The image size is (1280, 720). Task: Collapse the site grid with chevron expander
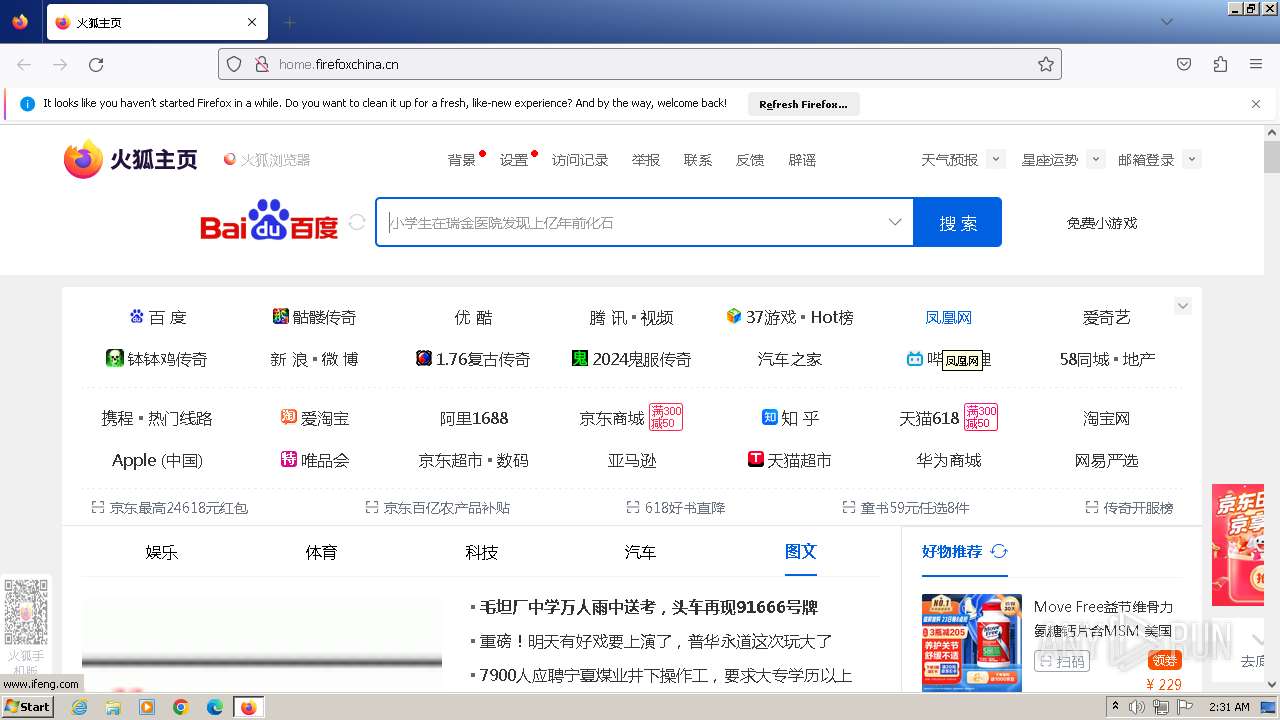(1183, 306)
